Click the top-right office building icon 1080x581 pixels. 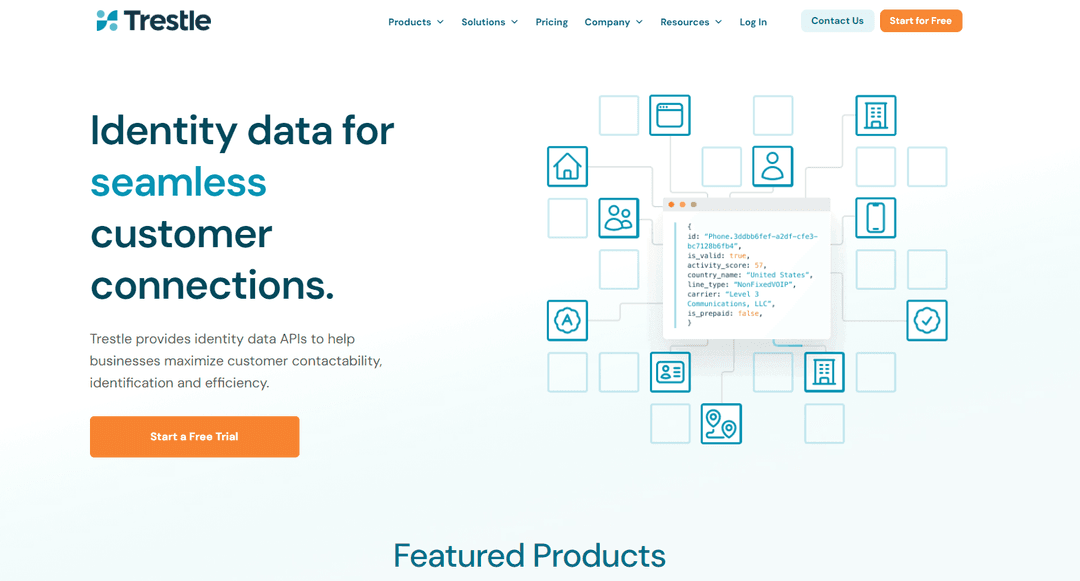875,115
